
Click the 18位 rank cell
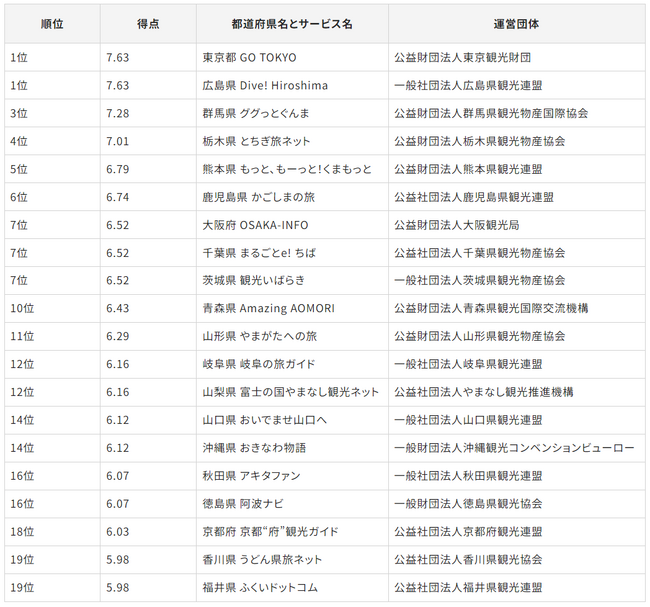pyautogui.click(x=22, y=532)
